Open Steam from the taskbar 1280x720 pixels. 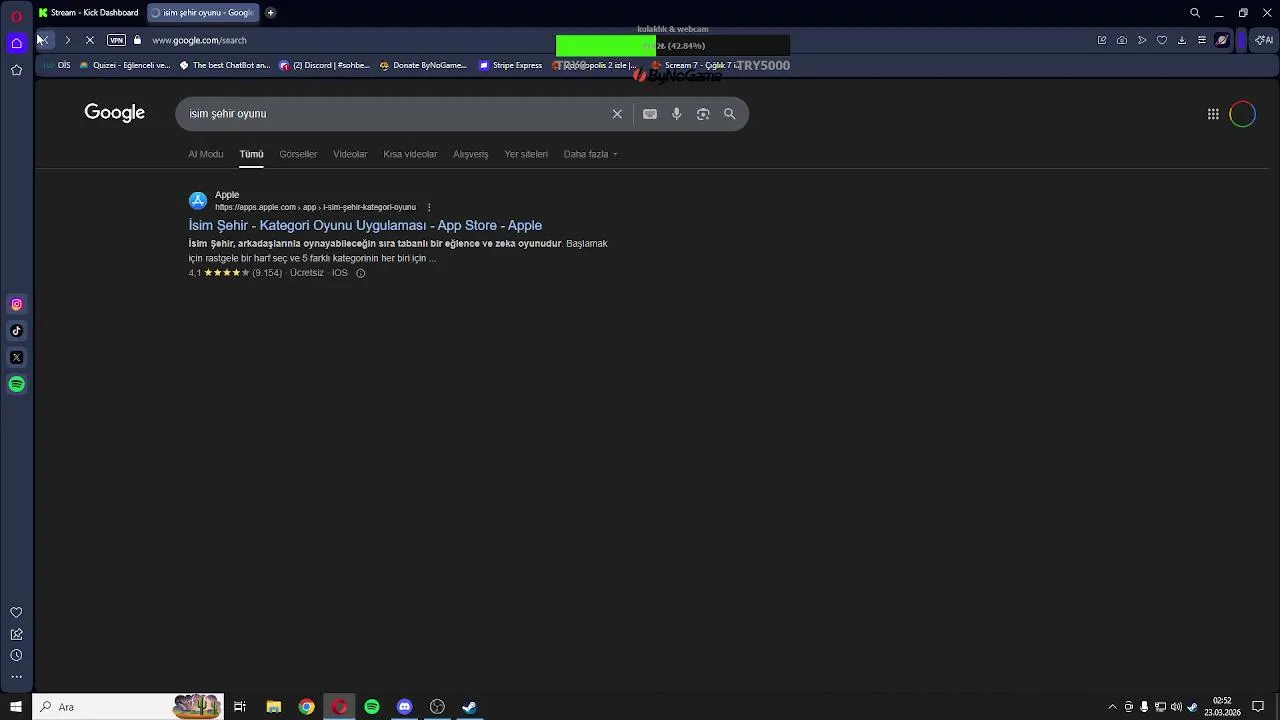point(469,707)
